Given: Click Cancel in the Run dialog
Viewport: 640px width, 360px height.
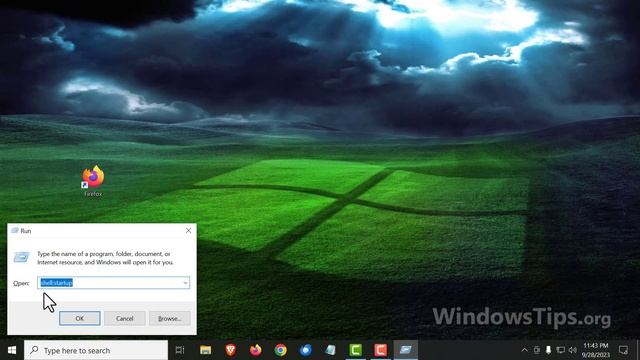Looking at the screenshot, I should point(124,318).
